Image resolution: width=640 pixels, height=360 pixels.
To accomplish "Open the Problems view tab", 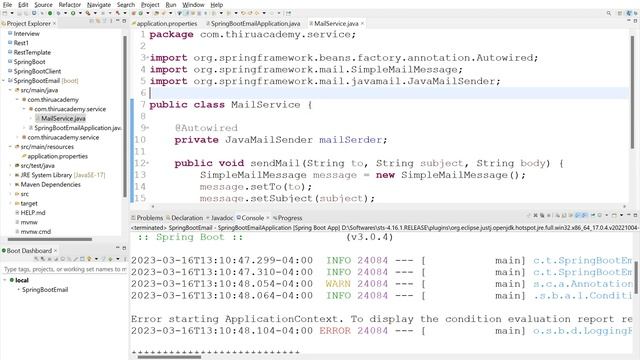I will 147,218.
